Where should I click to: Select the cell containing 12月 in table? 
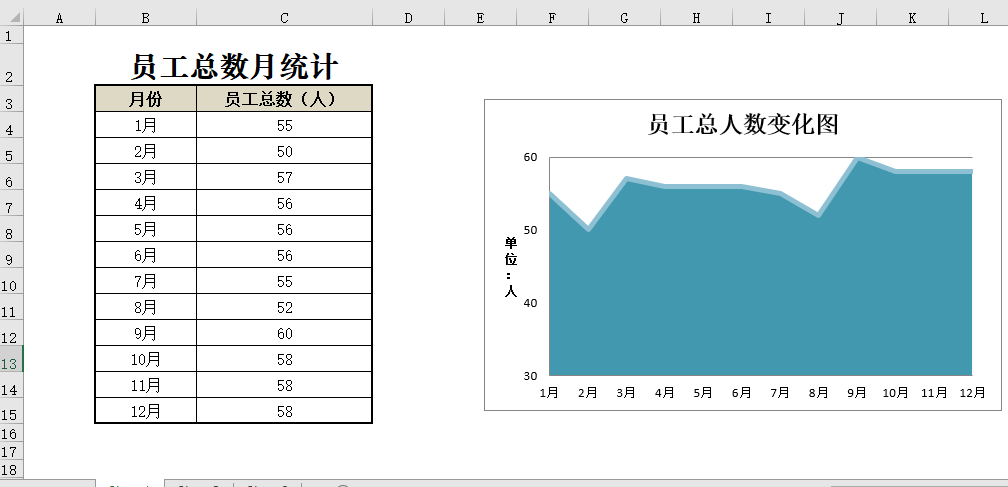[x=145, y=411]
